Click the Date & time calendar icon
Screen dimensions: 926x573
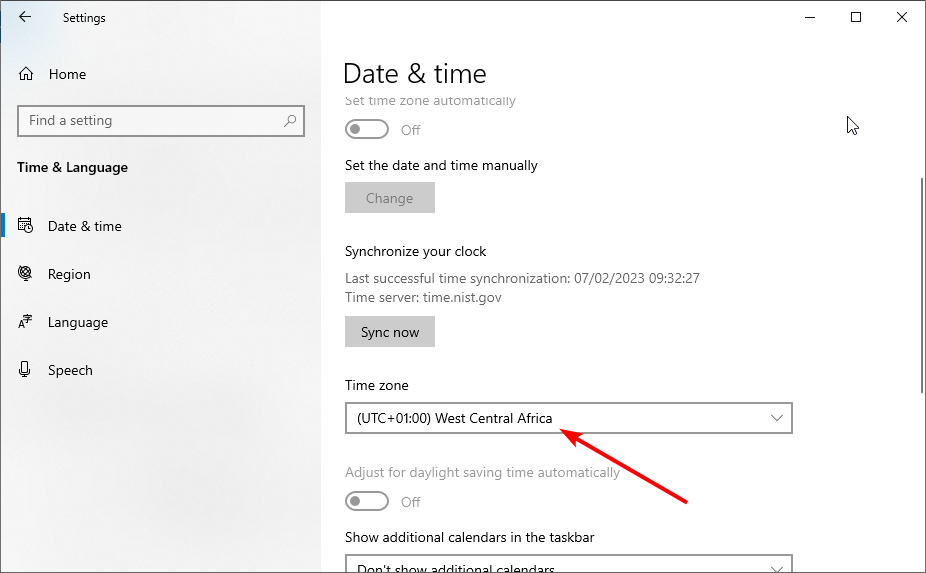pos(26,226)
